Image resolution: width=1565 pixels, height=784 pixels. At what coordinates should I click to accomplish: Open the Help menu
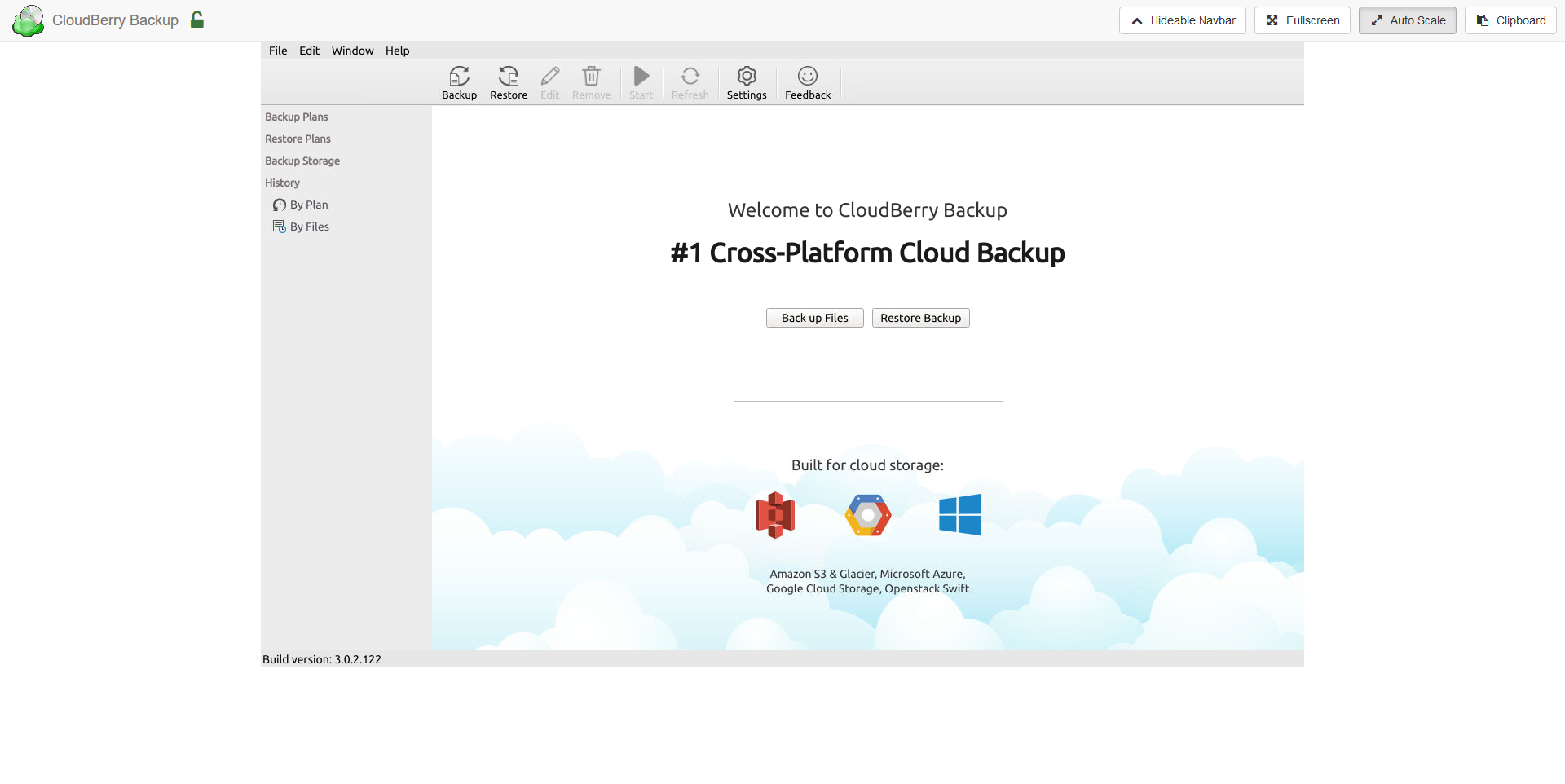(398, 51)
